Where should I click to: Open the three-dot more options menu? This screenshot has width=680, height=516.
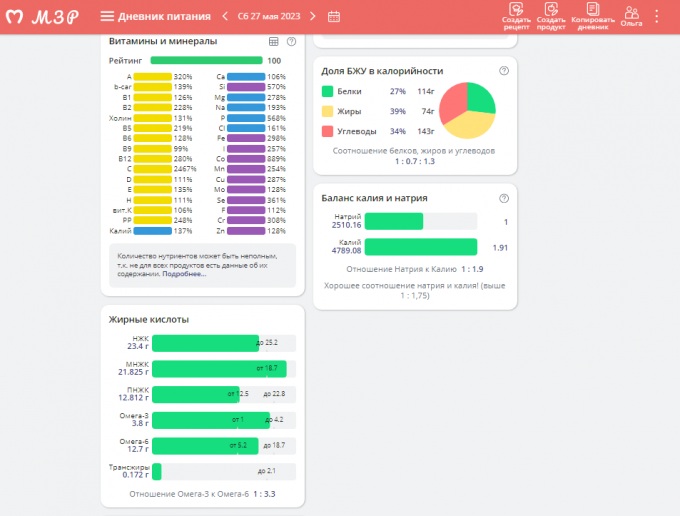657,16
